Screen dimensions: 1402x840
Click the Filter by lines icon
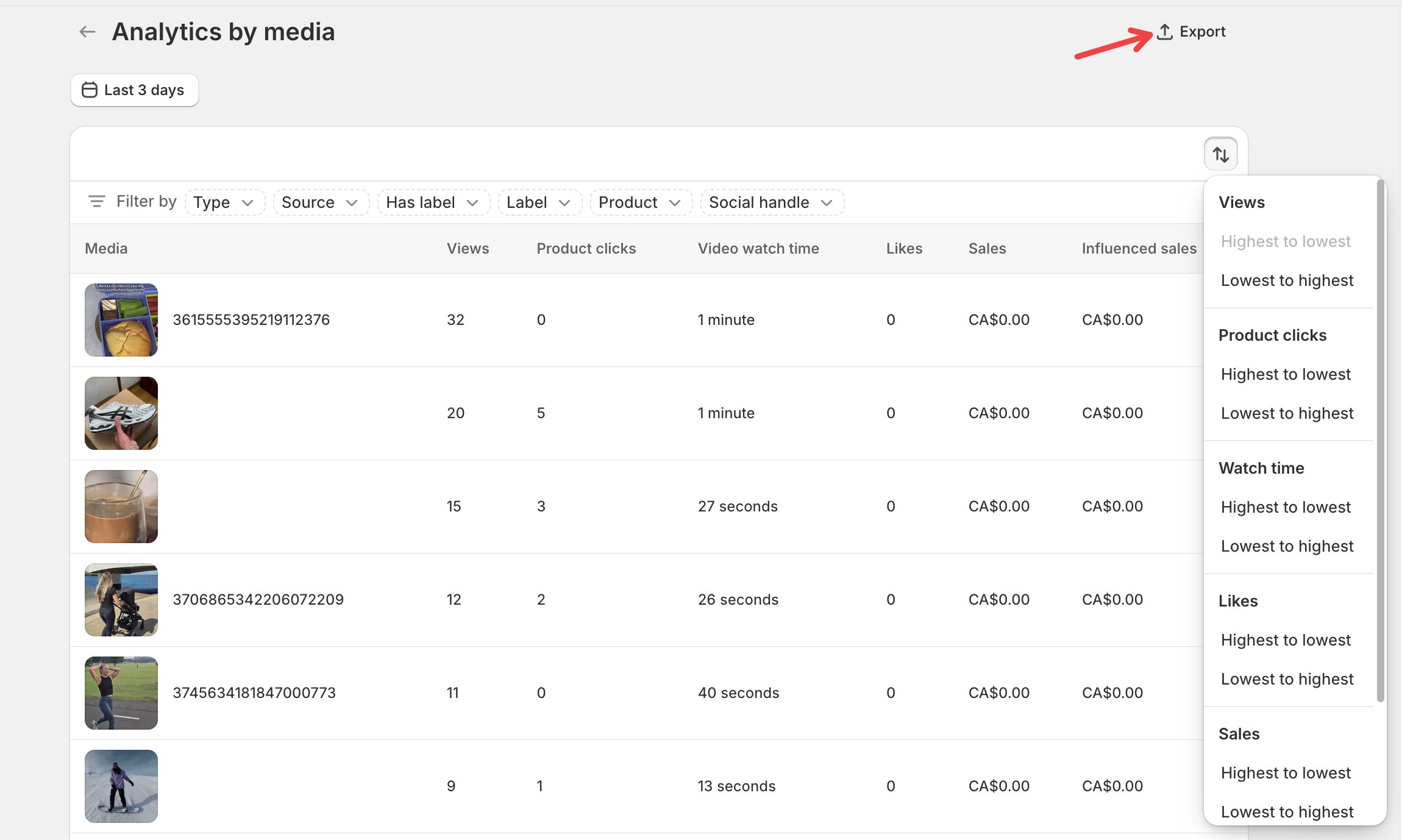[97, 201]
